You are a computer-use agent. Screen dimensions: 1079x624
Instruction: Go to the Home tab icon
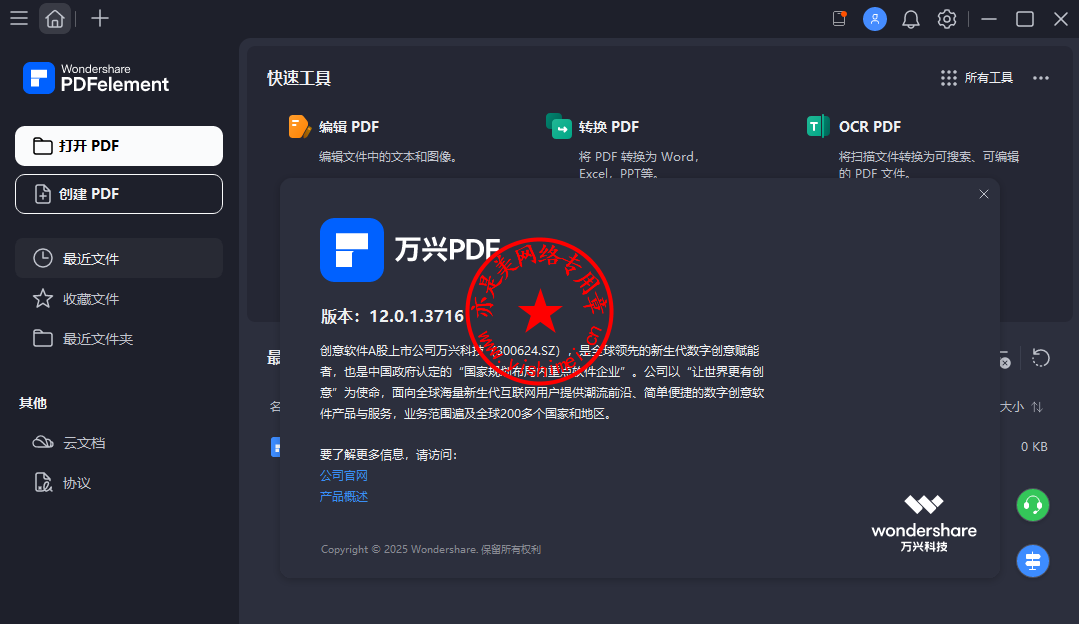click(55, 19)
